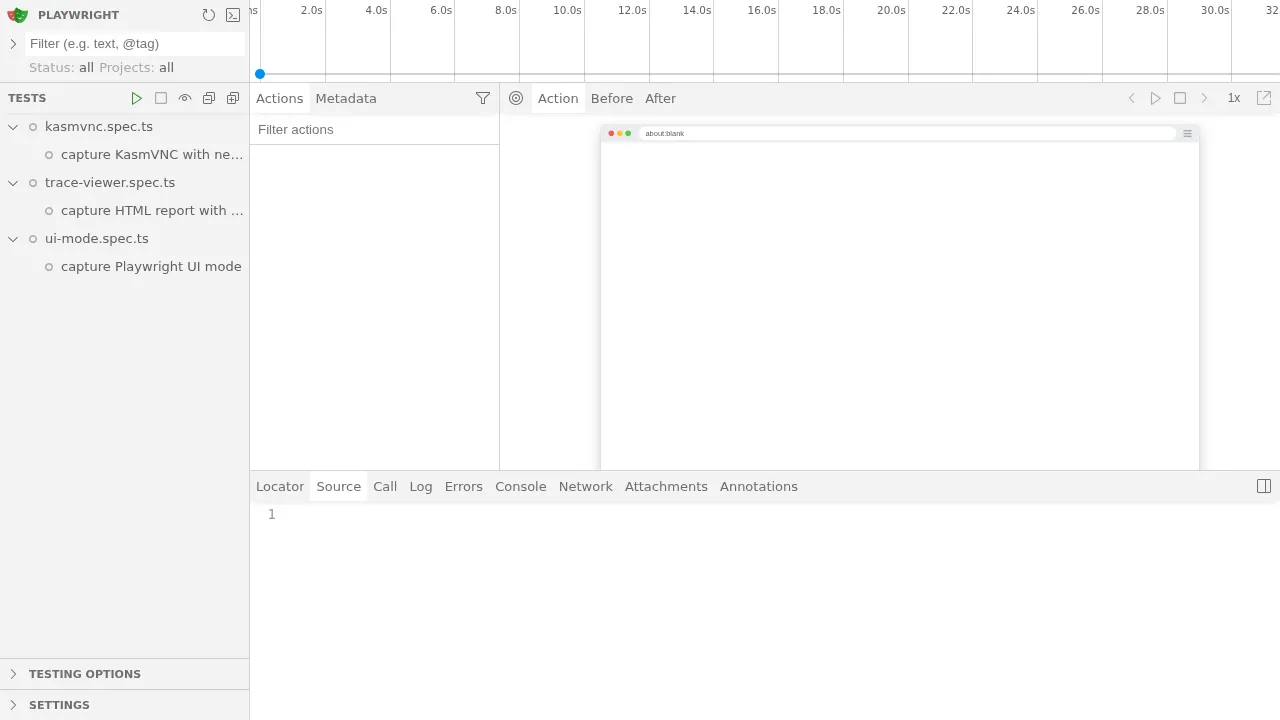Open trace in external window icon
This screenshot has height=720, width=1280.
point(1264,98)
